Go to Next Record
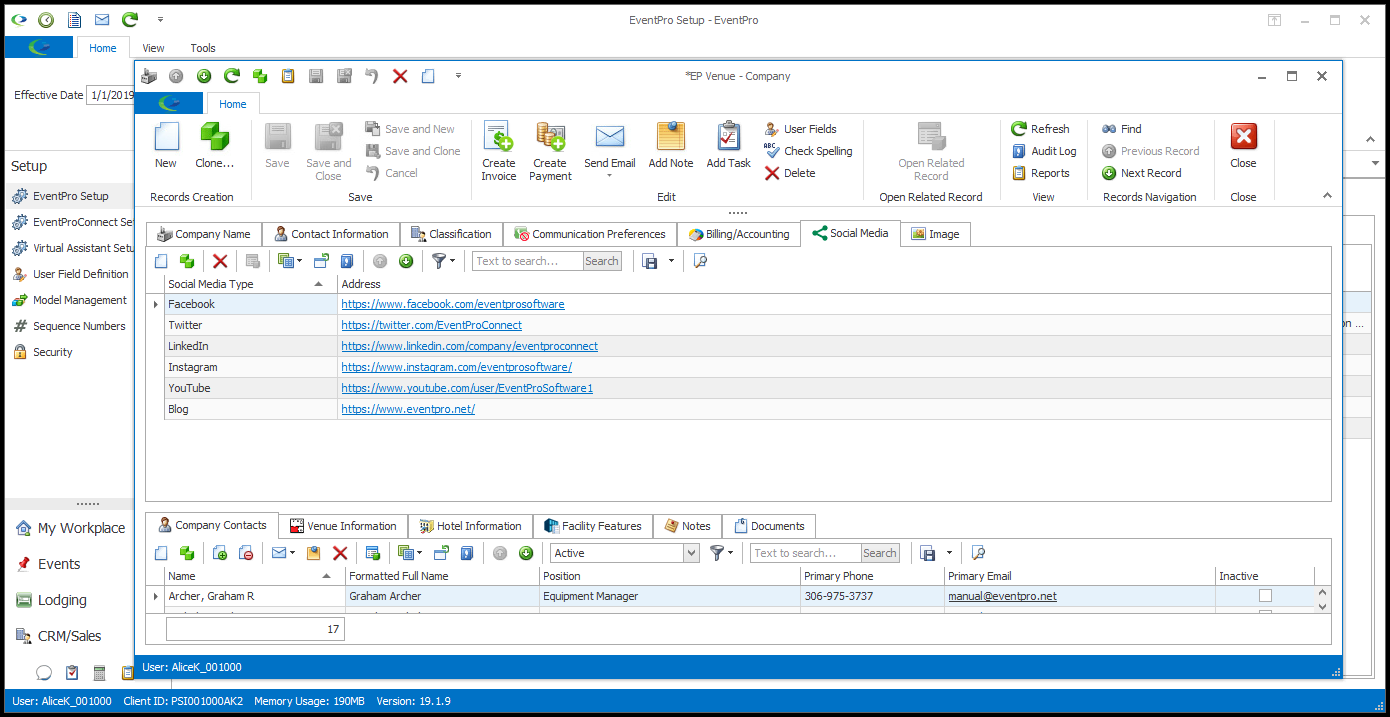 [x=1141, y=173]
